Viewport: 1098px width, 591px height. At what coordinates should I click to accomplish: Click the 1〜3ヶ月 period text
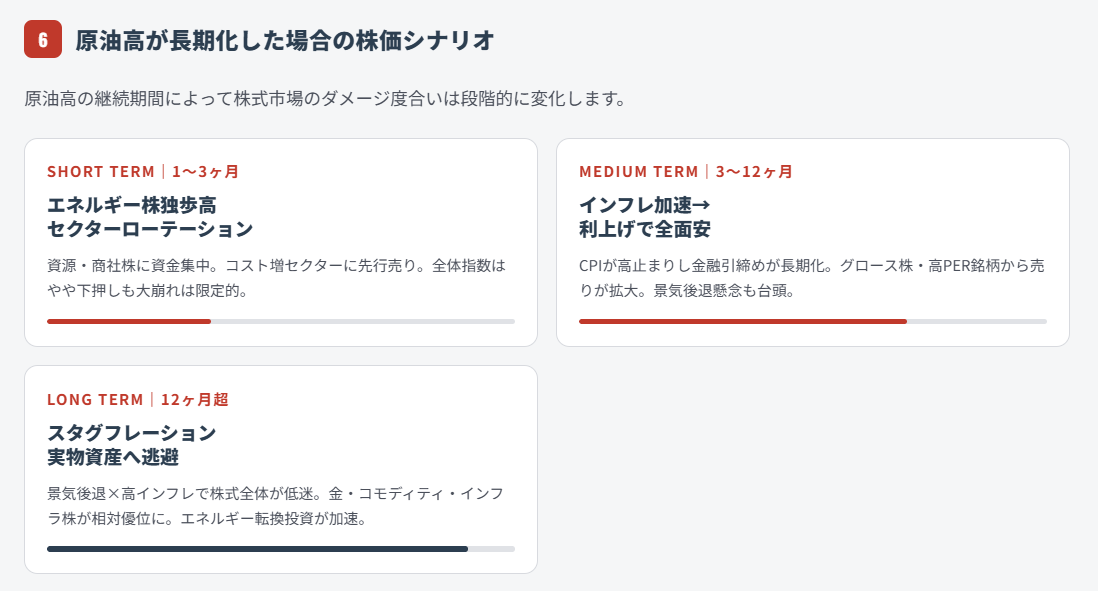(x=205, y=171)
